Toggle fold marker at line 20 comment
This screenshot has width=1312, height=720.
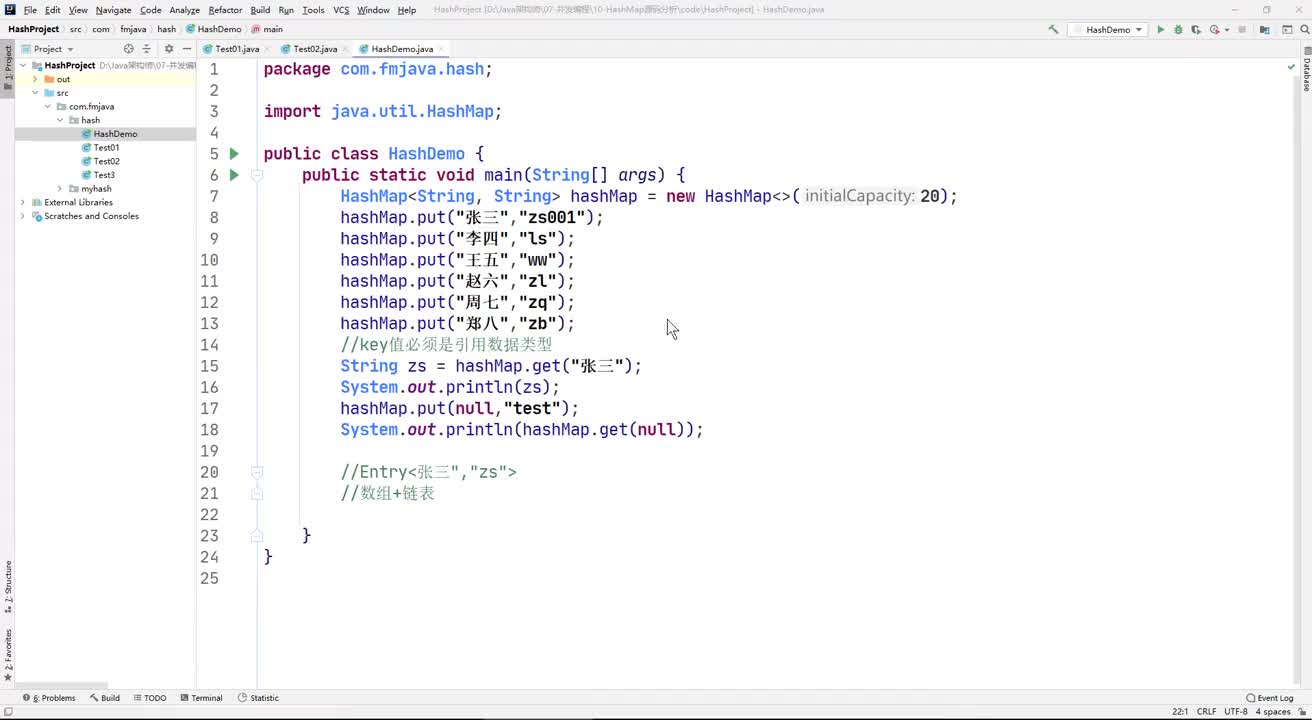[257, 472]
